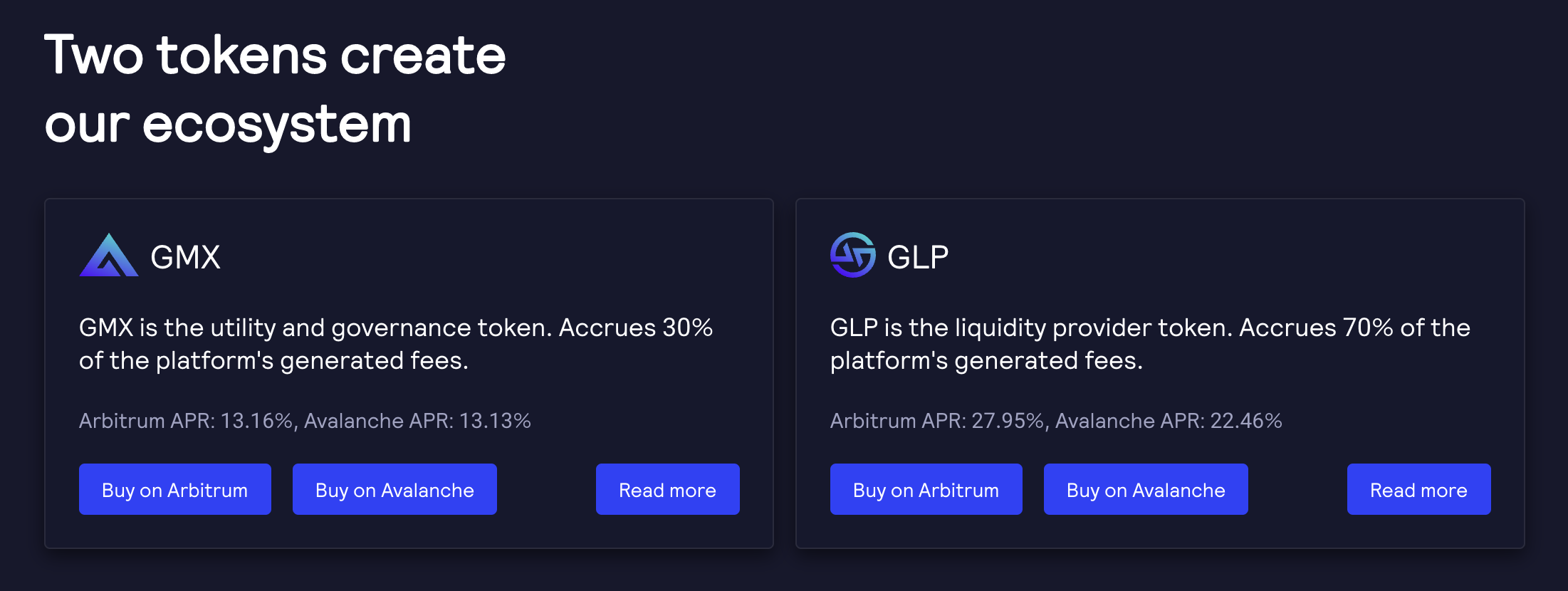Viewport: 1568px width, 591px height.
Task: Select the GLP token name label
Action: click(917, 256)
